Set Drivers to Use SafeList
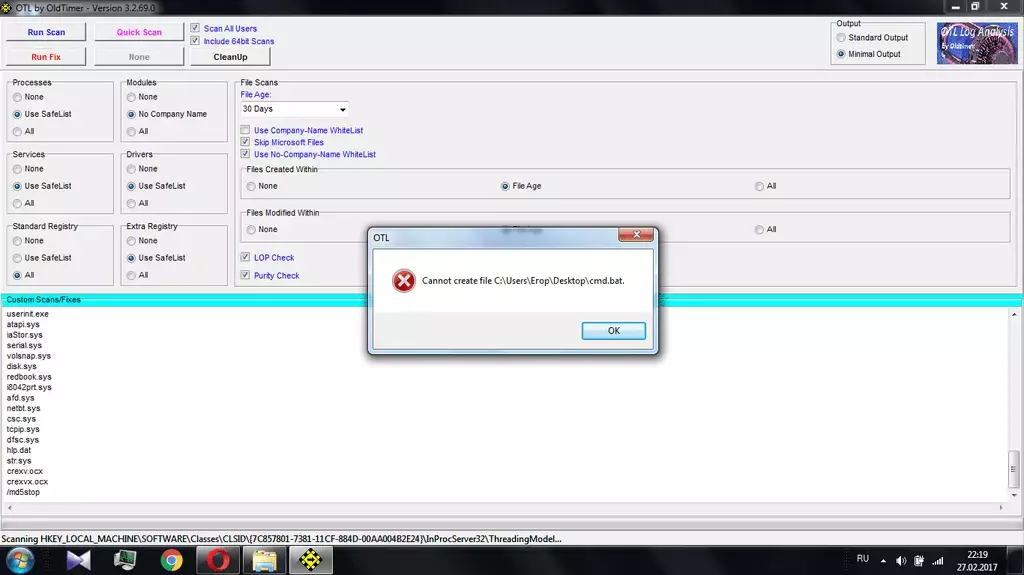The height and width of the screenshot is (575, 1024). coord(131,186)
